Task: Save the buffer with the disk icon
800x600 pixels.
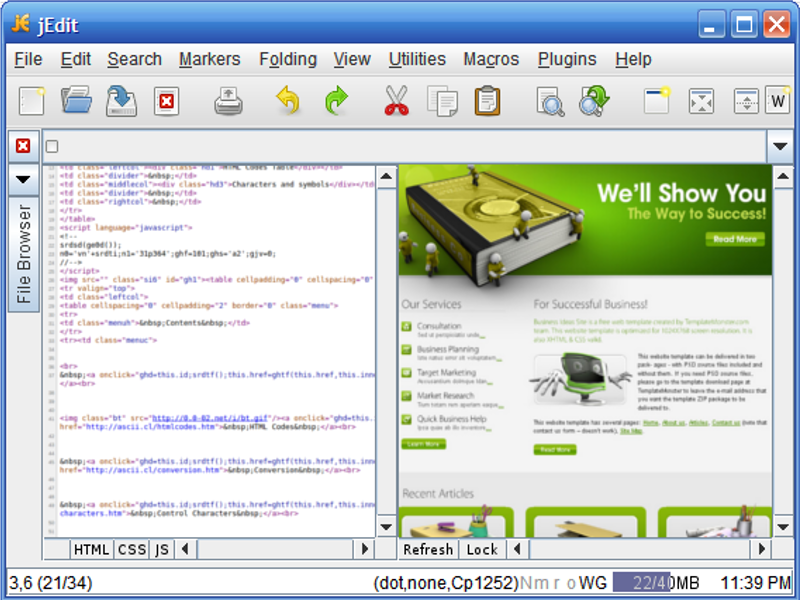Action: coord(121,101)
